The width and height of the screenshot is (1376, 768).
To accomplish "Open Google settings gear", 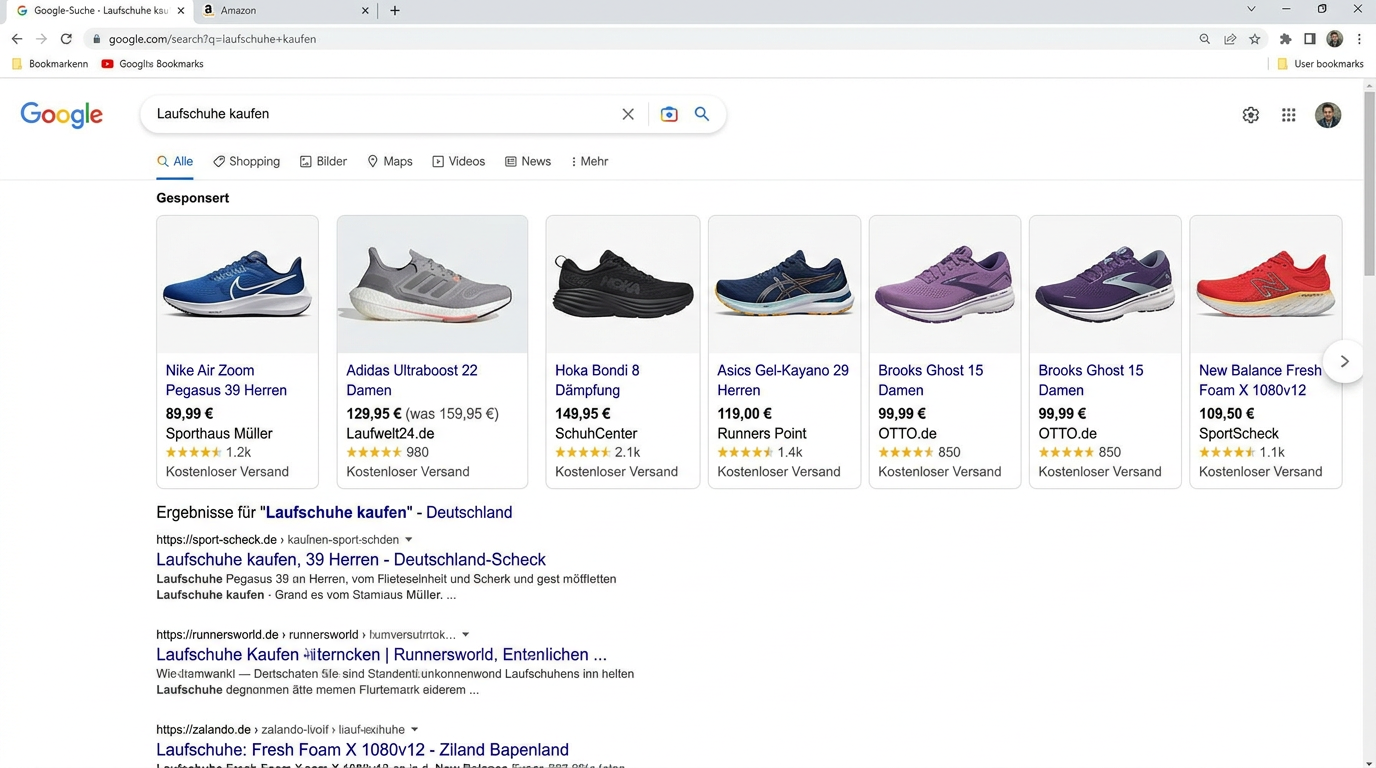I will pos(1251,115).
